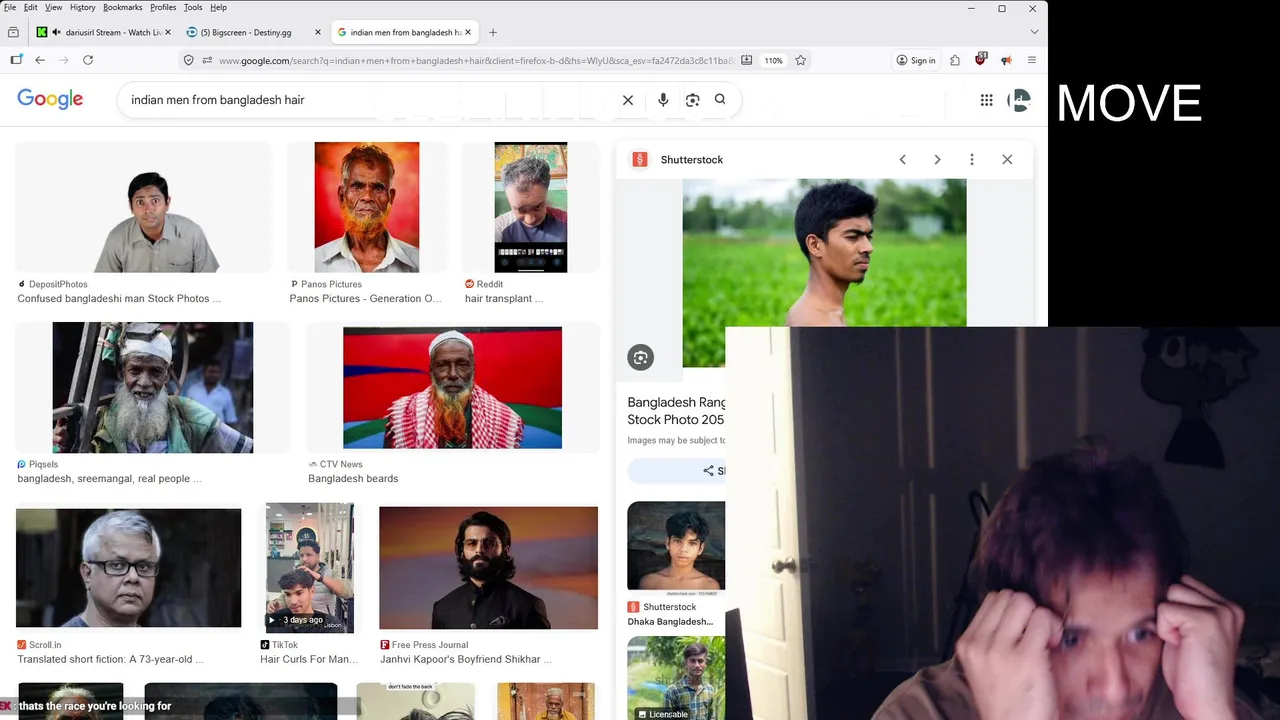Expand the list all tabs dropdown

click(1034, 32)
